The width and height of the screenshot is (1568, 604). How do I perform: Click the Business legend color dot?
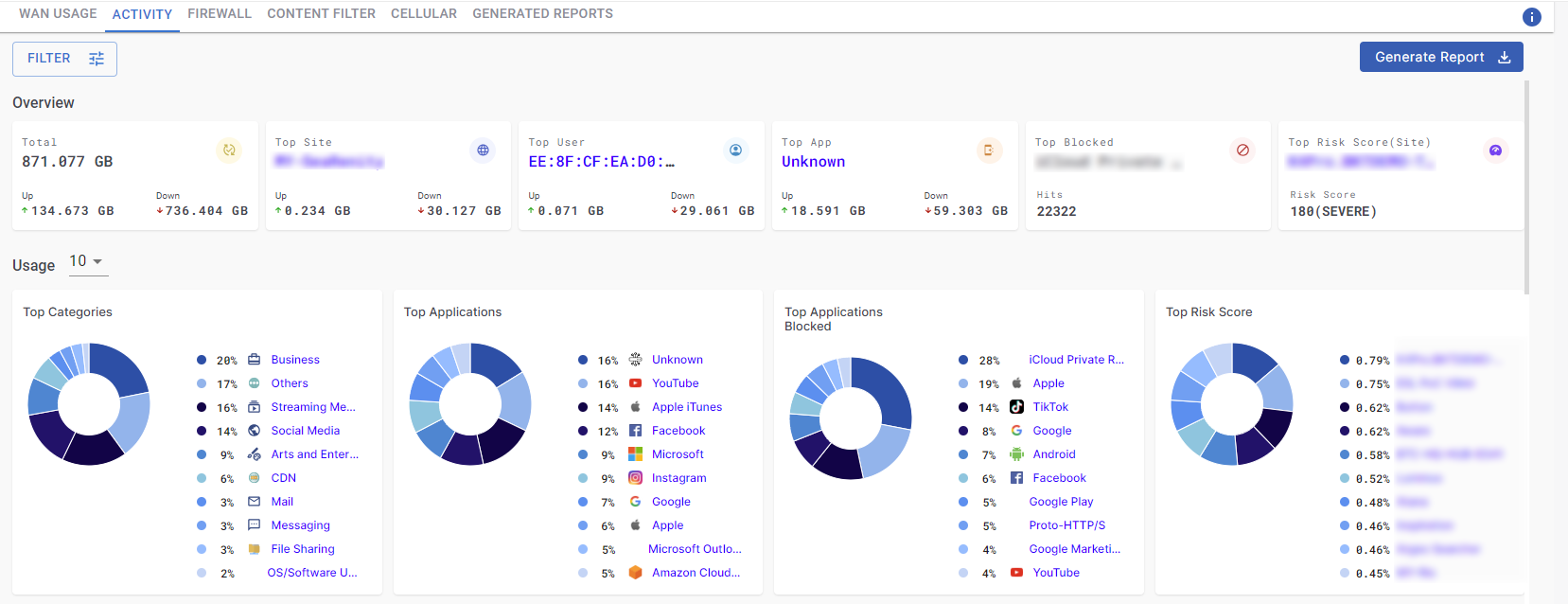click(202, 360)
